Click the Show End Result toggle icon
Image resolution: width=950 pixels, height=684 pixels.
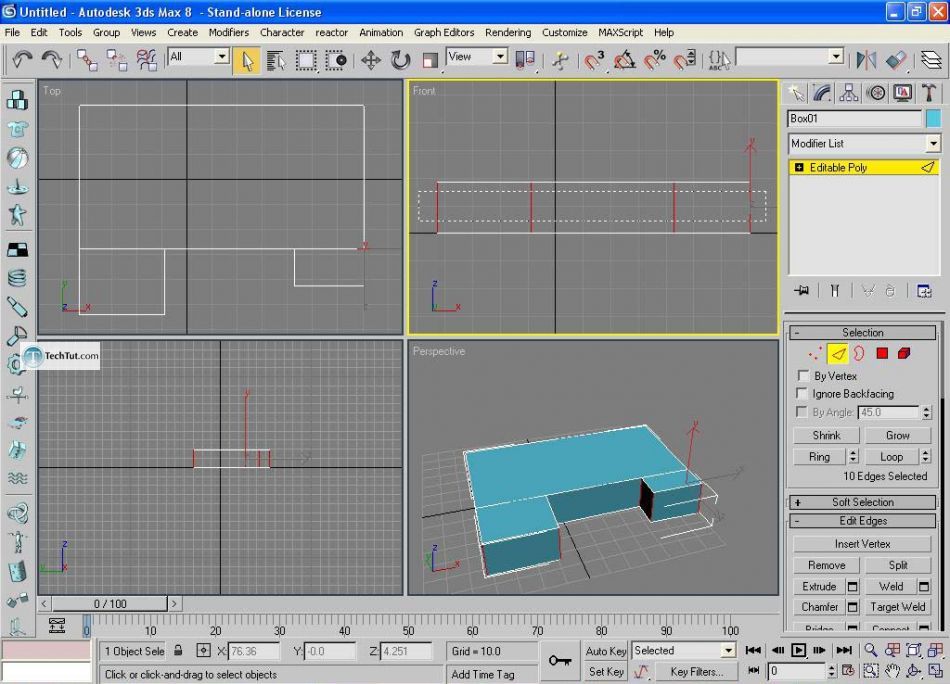[x=835, y=291]
